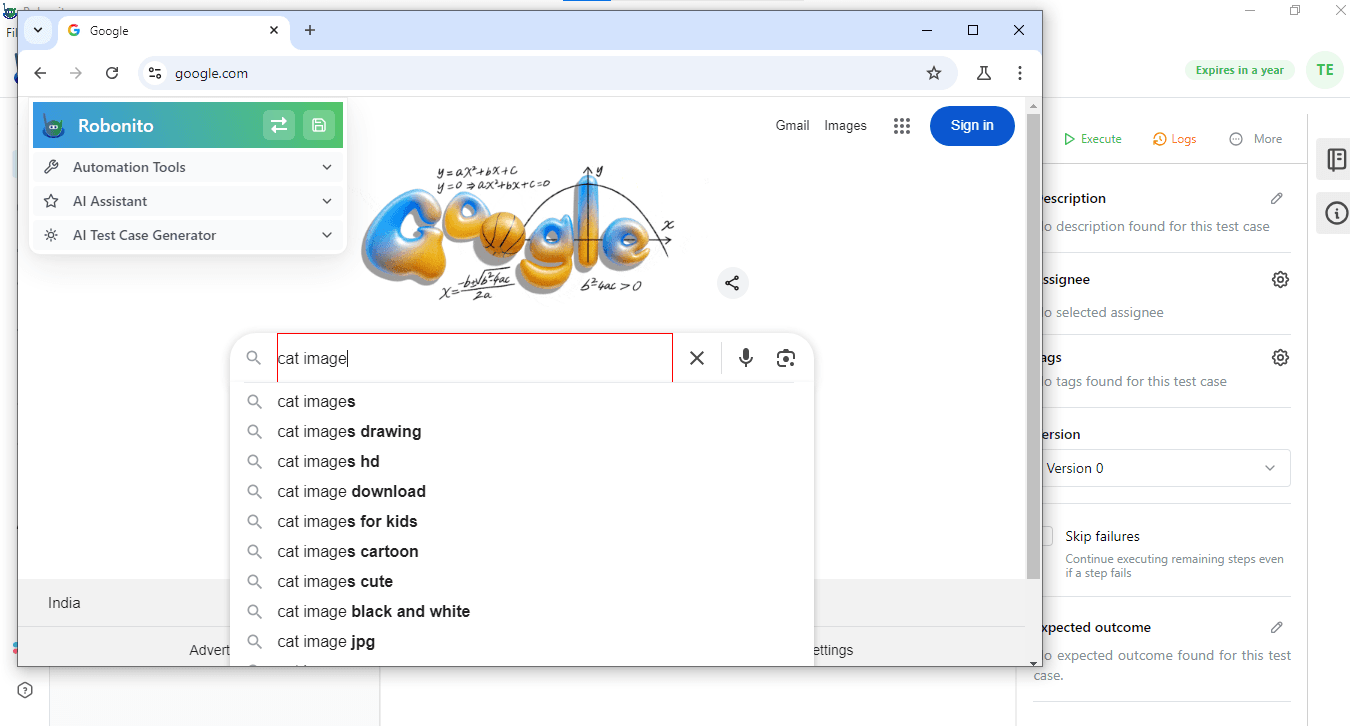Click the star icon beside AI Assistant
The image size is (1350, 726).
point(51,201)
